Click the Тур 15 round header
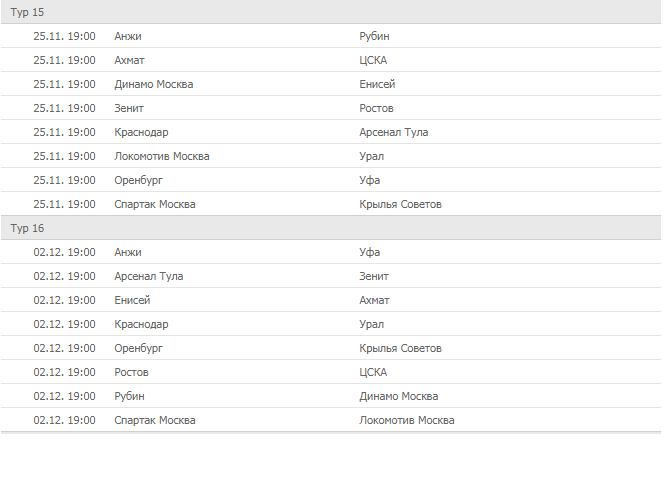Screen dimensions: 663x480 click(27, 12)
